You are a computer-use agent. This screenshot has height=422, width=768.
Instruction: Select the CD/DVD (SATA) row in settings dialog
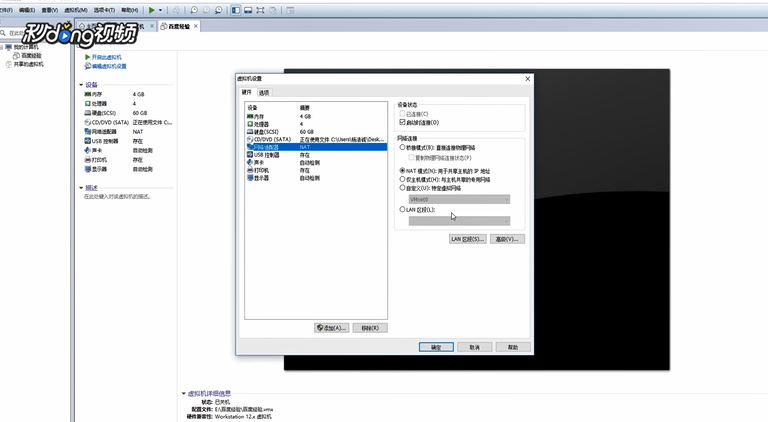pyautogui.click(x=316, y=140)
